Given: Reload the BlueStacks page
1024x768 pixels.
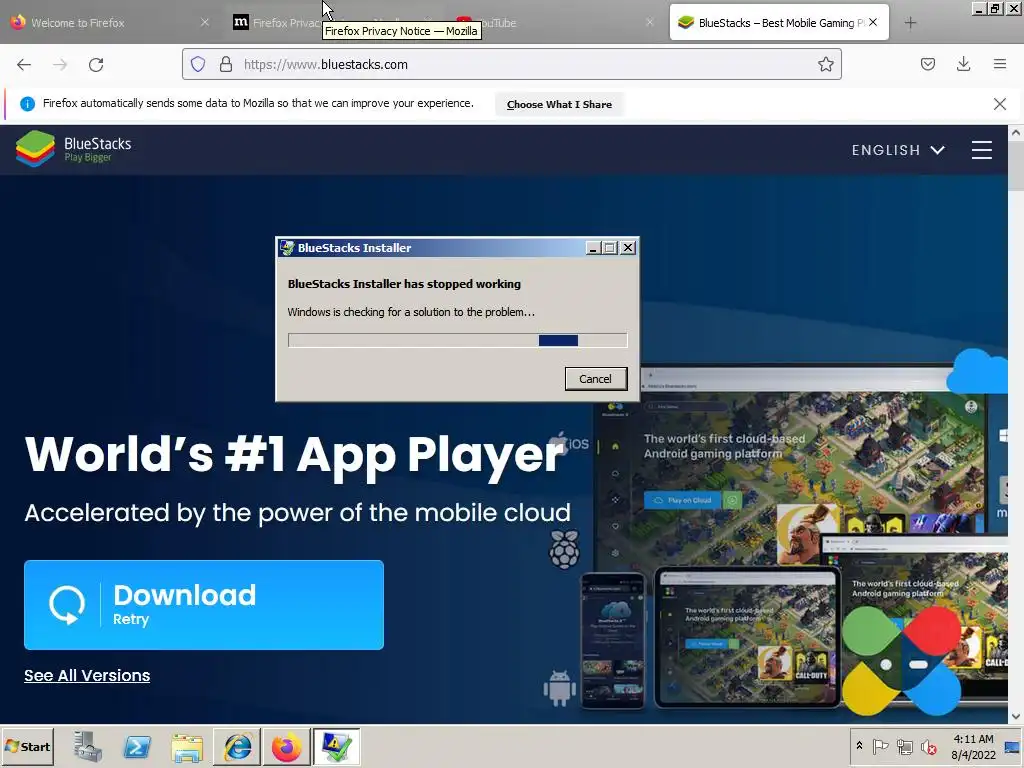Looking at the screenshot, I should (96, 65).
